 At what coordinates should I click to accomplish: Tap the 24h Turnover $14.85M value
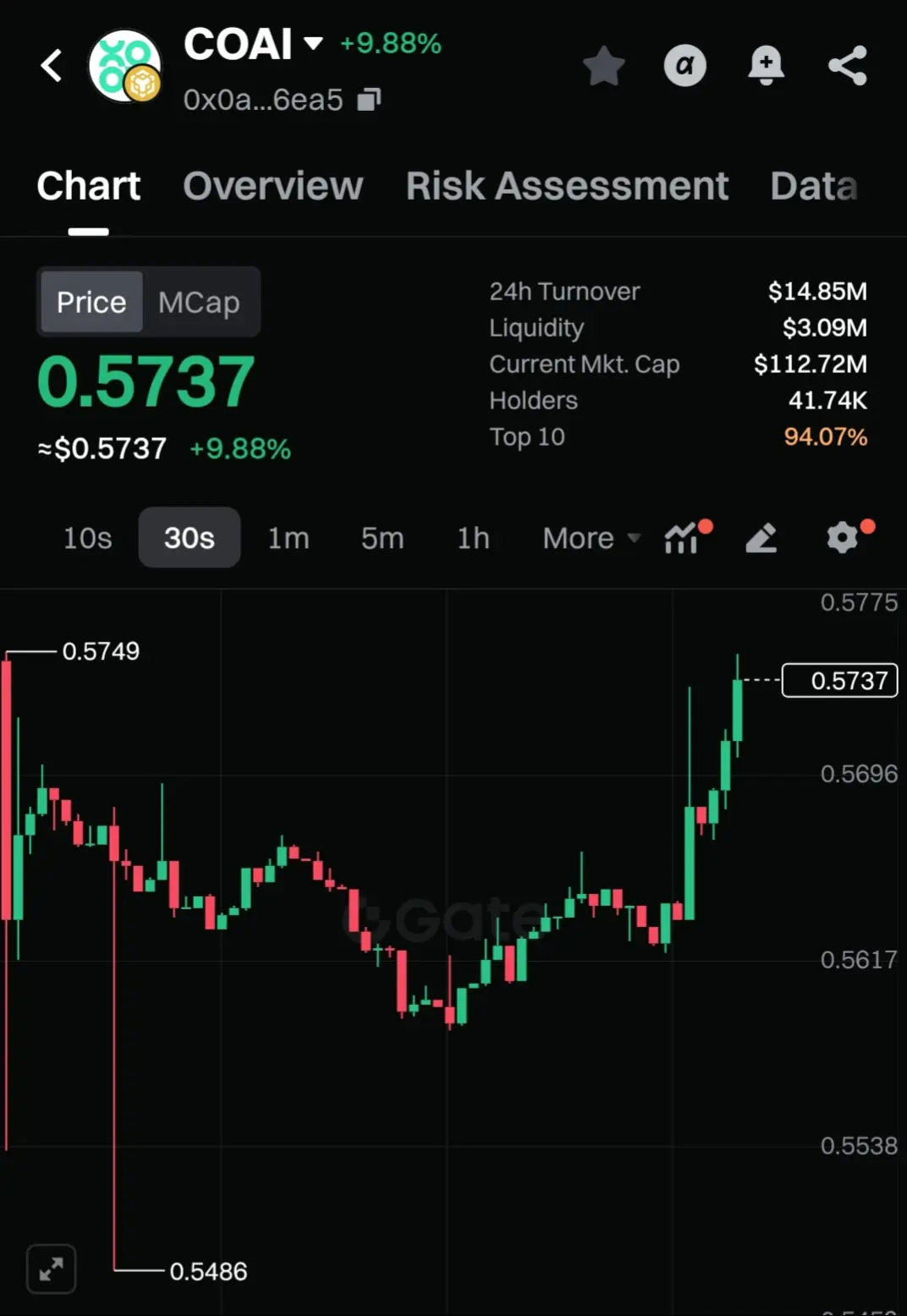(817, 291)
